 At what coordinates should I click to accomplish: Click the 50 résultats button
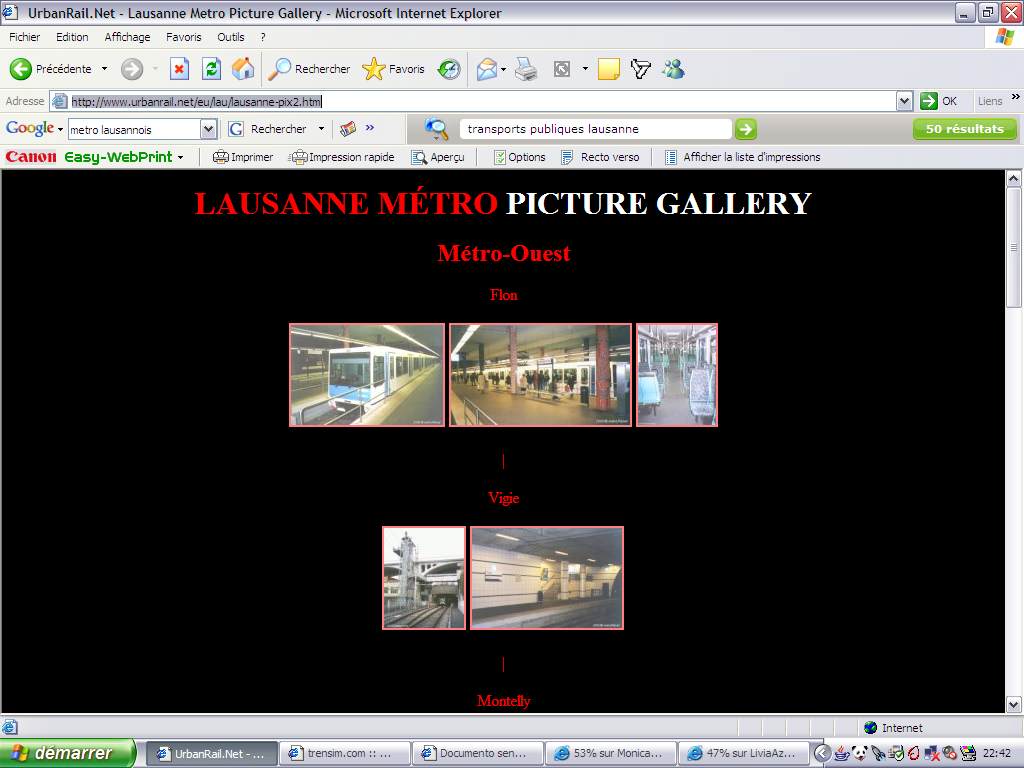tap(964, 129)
